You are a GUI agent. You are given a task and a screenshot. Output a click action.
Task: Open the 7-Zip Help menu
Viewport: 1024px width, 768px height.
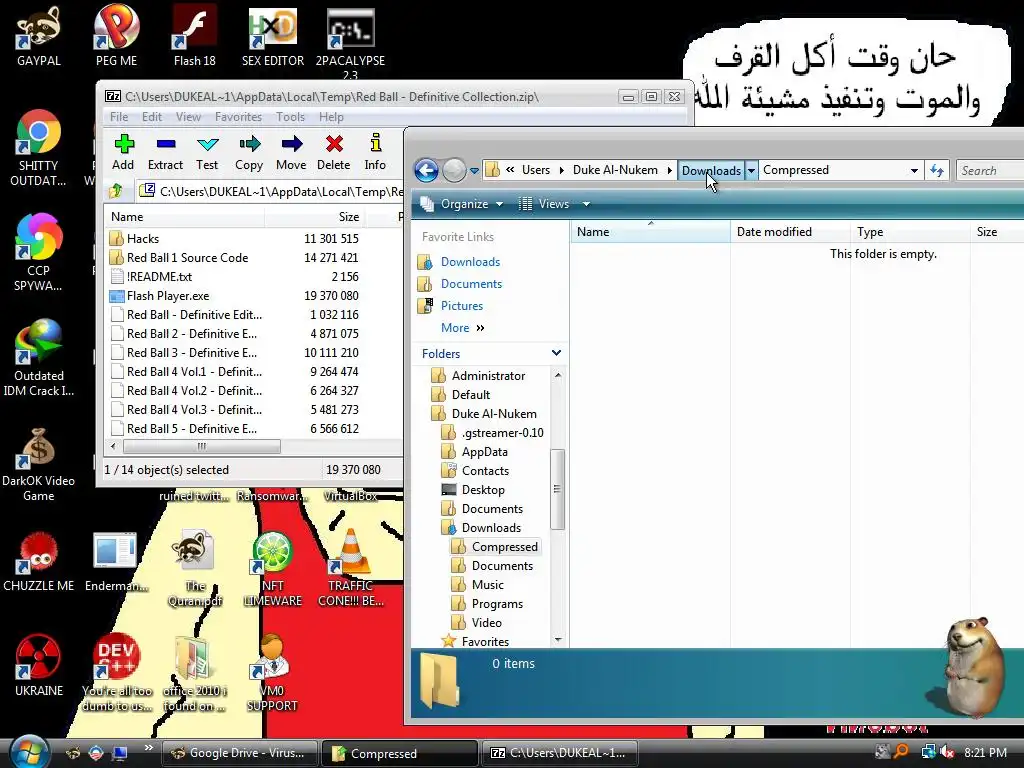coord(331,117)
